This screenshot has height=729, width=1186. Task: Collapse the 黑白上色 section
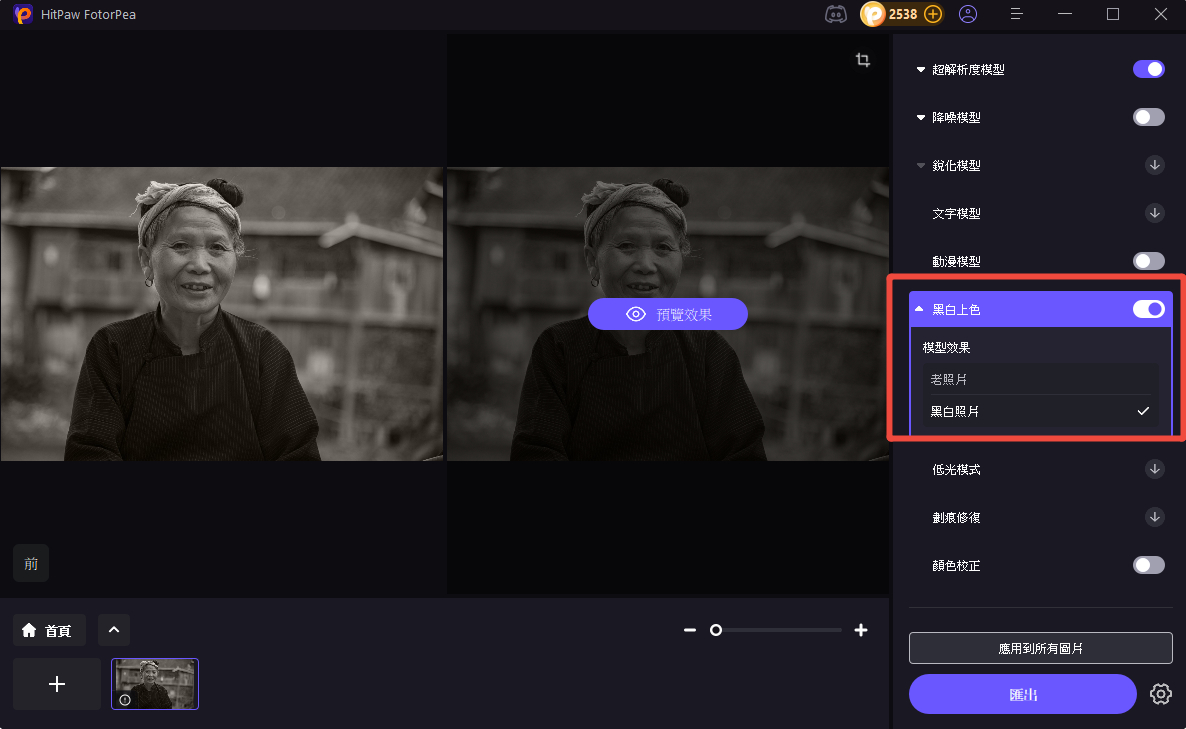[x=919, y=309]
